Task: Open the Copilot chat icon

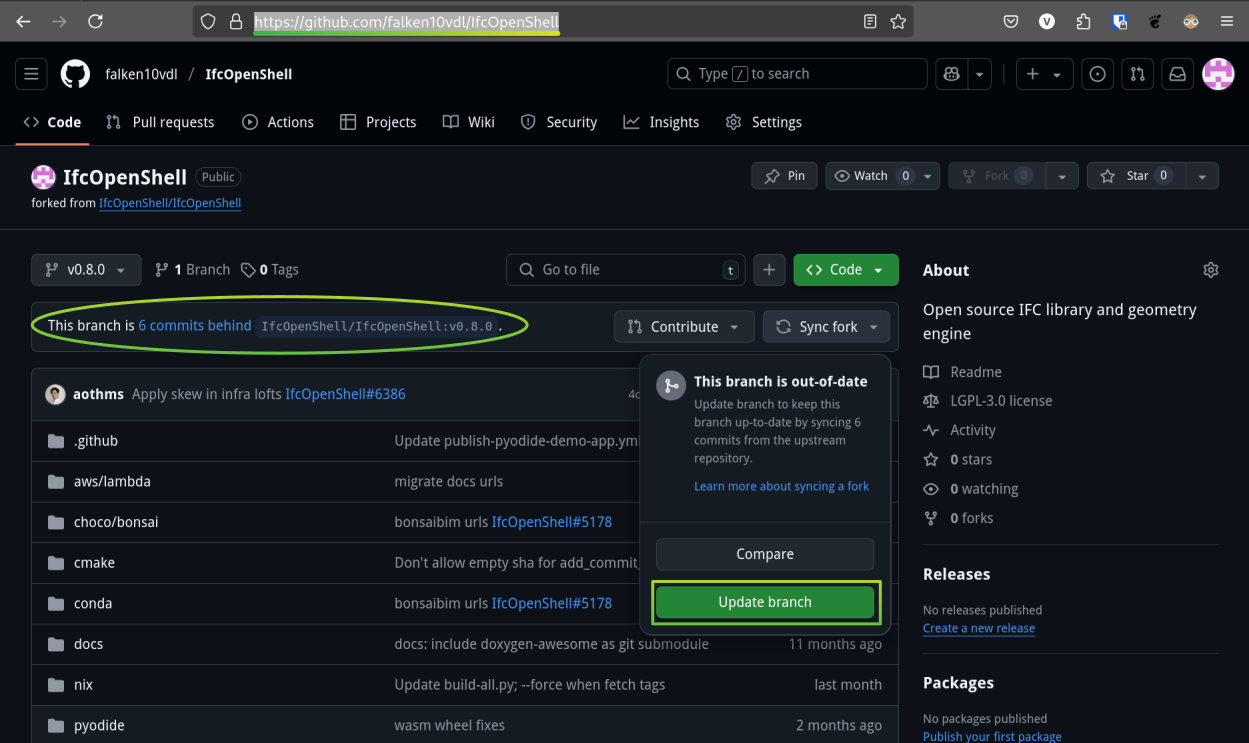Action: click(x=951, y=74)
